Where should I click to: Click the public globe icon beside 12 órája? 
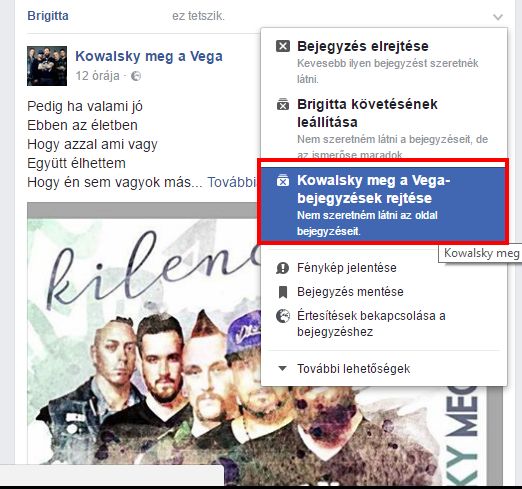(136, 76)
